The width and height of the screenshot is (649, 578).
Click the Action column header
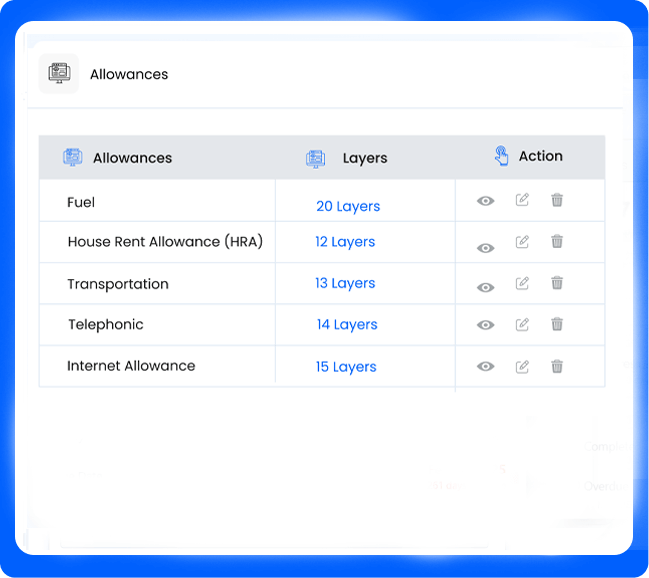[540, 156]
